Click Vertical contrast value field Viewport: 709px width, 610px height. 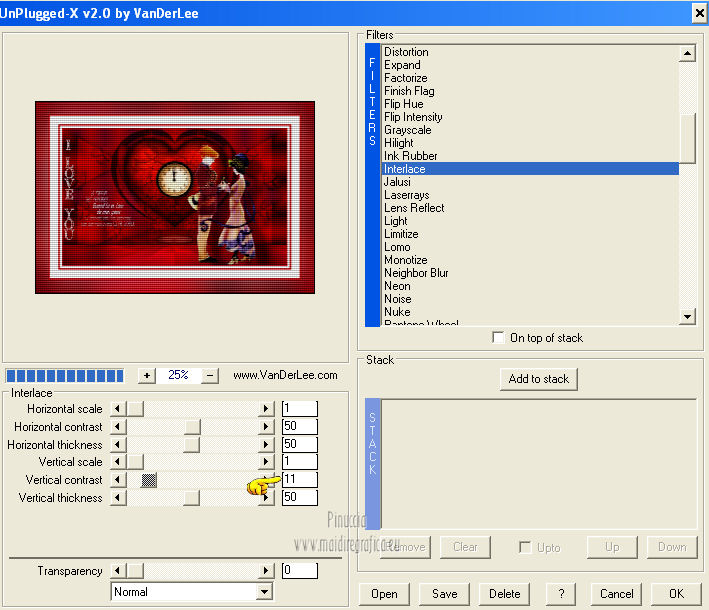coord(300,479)
